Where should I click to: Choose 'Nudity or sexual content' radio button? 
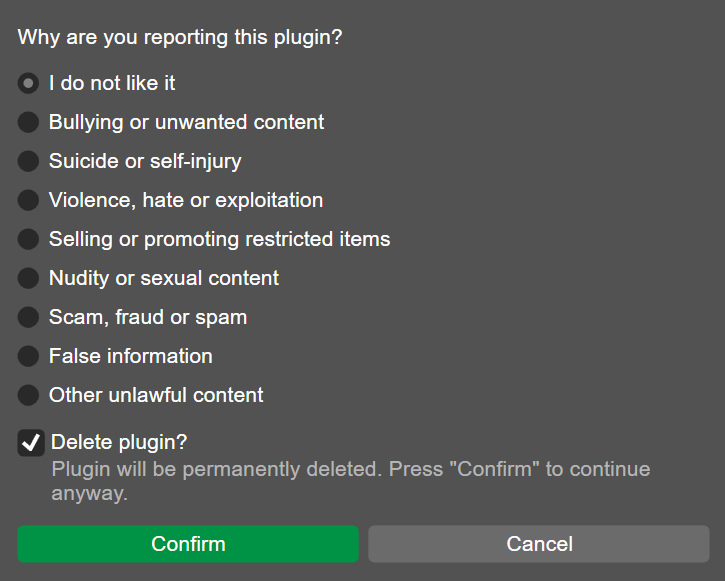click(29, 278)
